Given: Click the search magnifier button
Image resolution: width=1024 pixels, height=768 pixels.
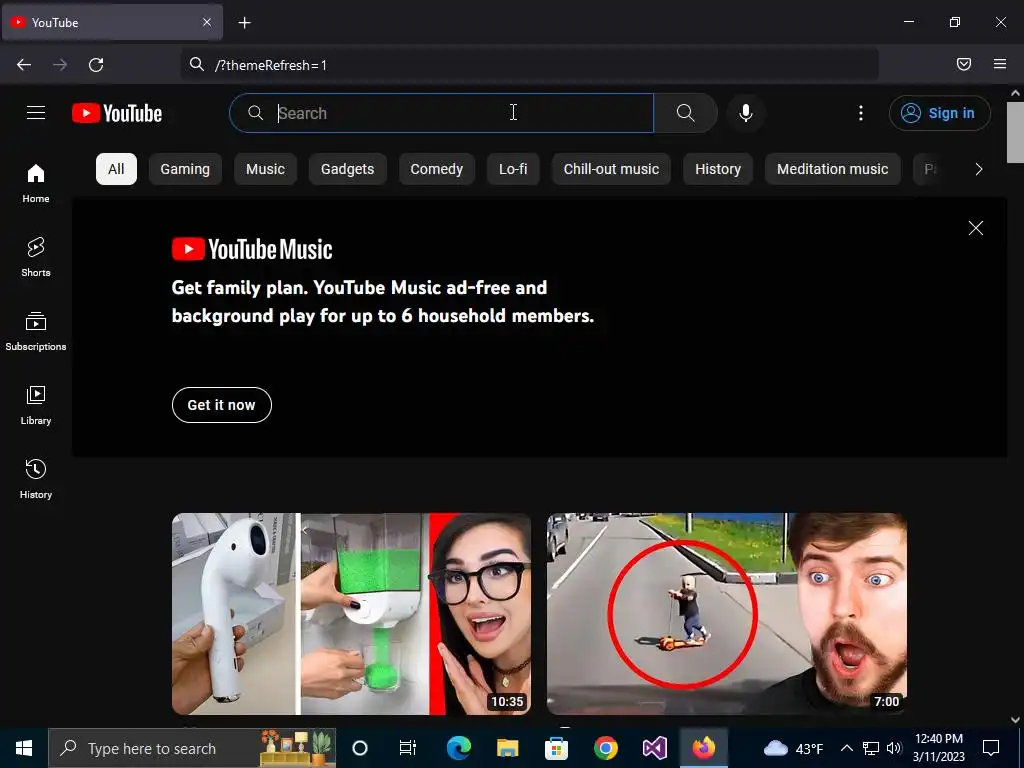Looking at the screenshot, I should point(685,113).
